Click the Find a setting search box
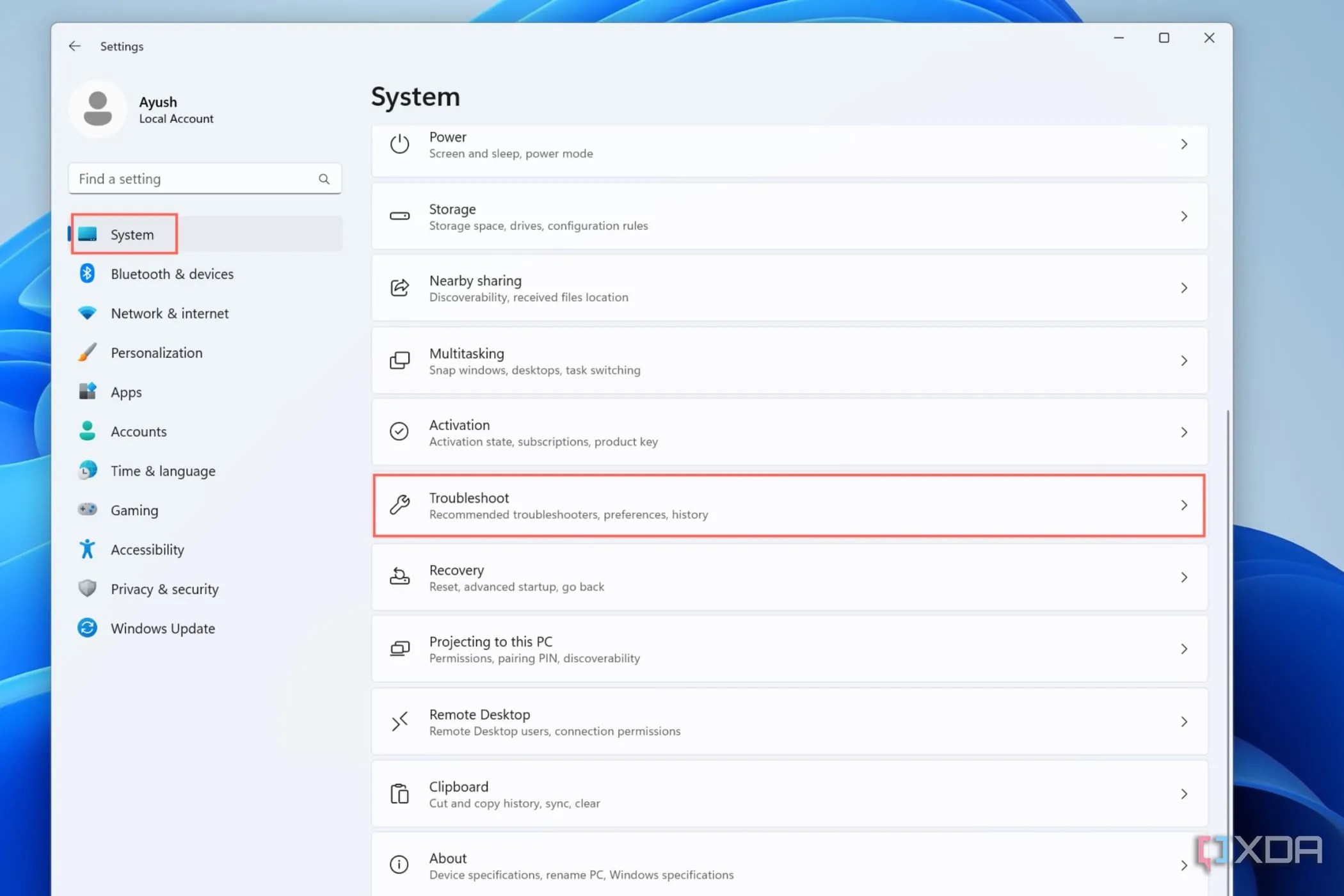Screen dimensions: 1344x896 click(205, 179)
